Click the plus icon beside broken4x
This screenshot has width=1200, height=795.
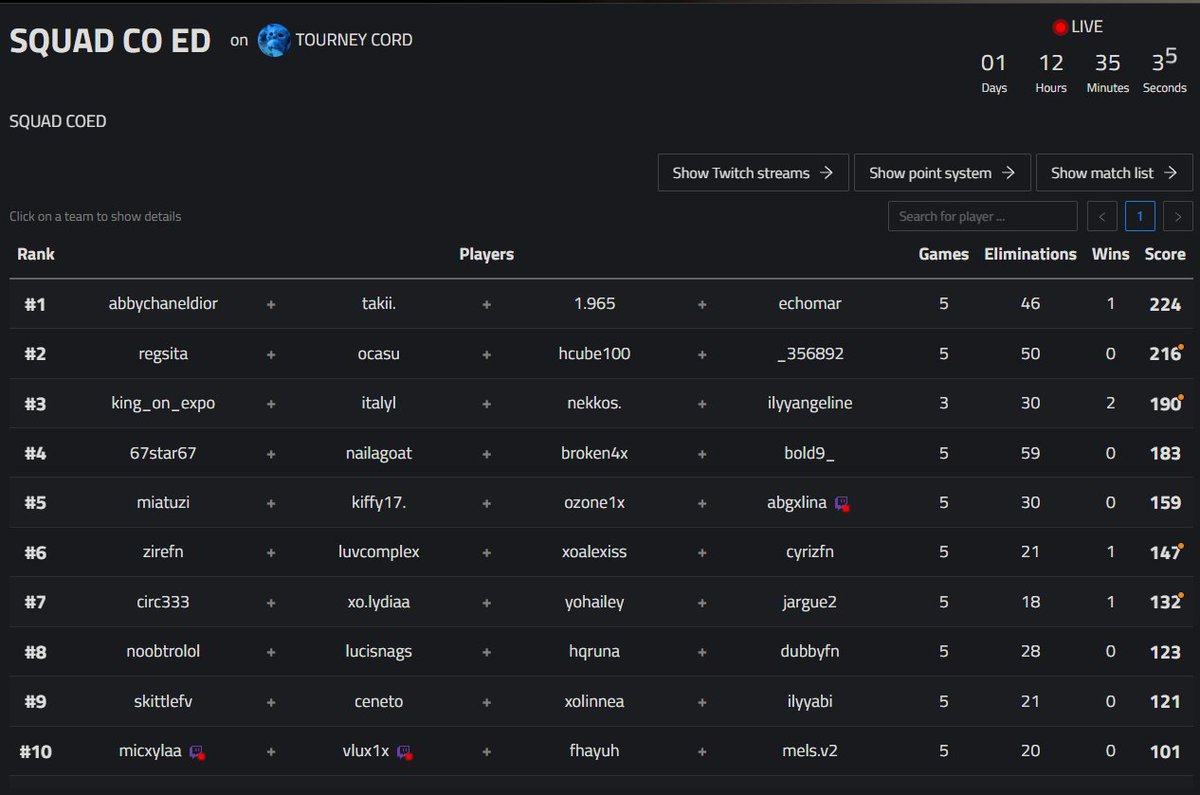[702, 453]
